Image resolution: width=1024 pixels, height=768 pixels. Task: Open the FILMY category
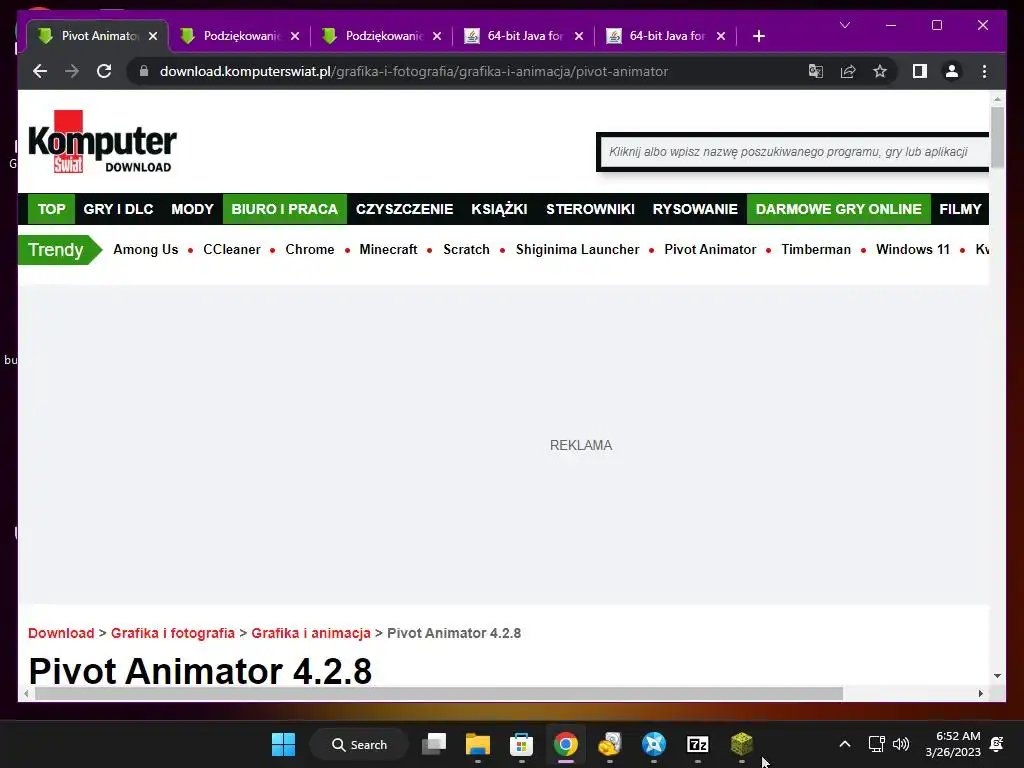[x=960, y=209]
